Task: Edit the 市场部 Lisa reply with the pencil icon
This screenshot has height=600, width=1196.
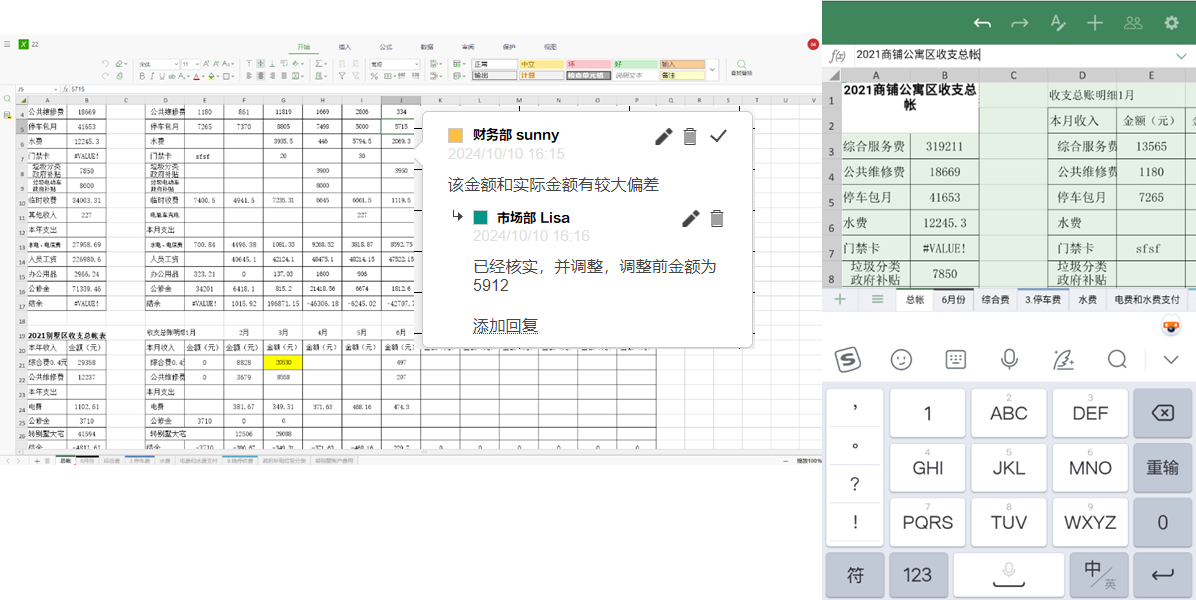Action: pos(690,219)
